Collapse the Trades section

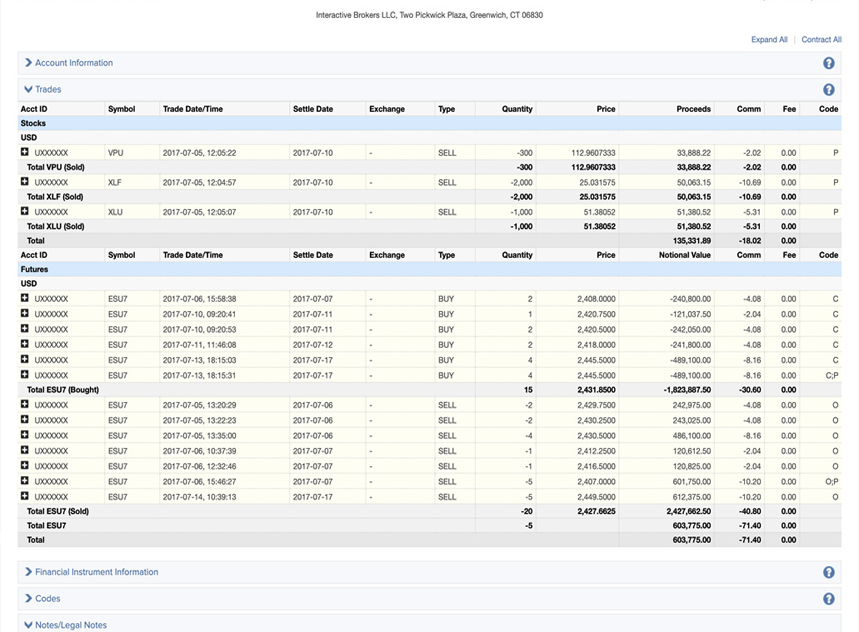(47, 90)
